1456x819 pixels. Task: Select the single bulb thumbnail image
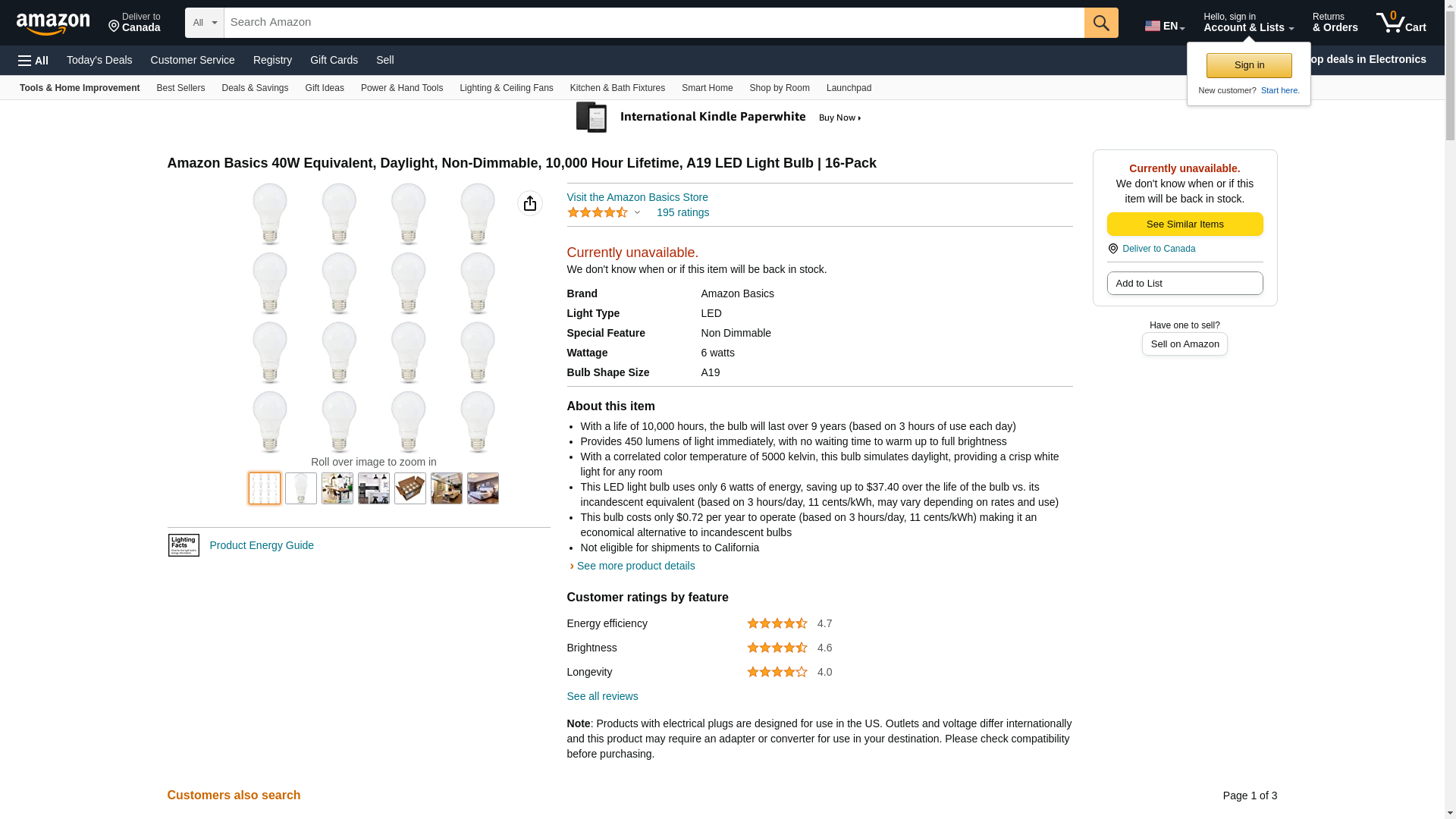[x=301, y=489]
